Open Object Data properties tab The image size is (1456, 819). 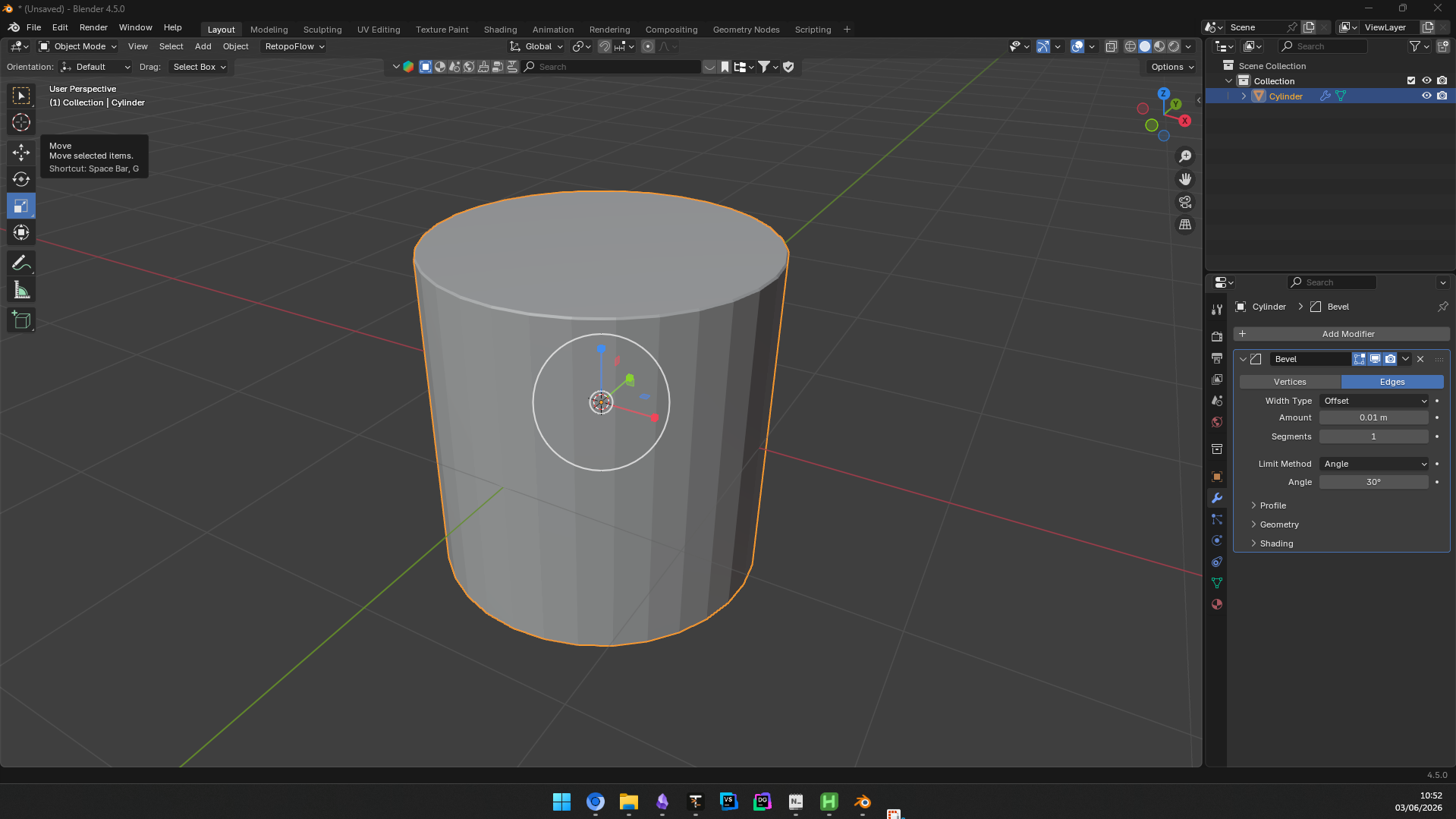[x=1217, y=583]
